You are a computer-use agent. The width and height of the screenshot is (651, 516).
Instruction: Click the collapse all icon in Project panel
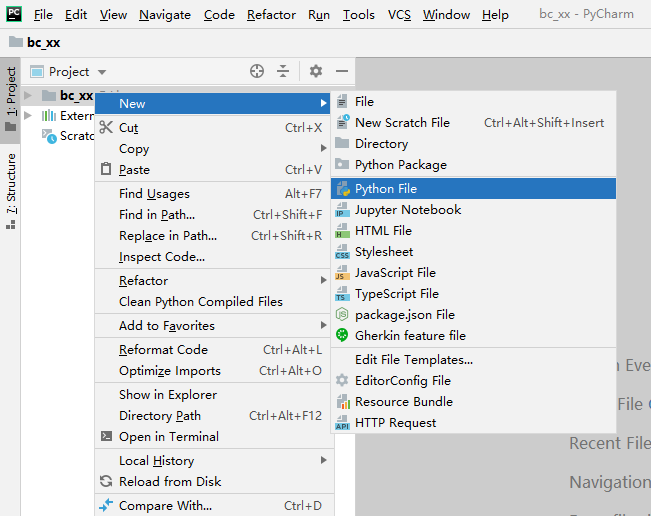[x=283, y=71]
